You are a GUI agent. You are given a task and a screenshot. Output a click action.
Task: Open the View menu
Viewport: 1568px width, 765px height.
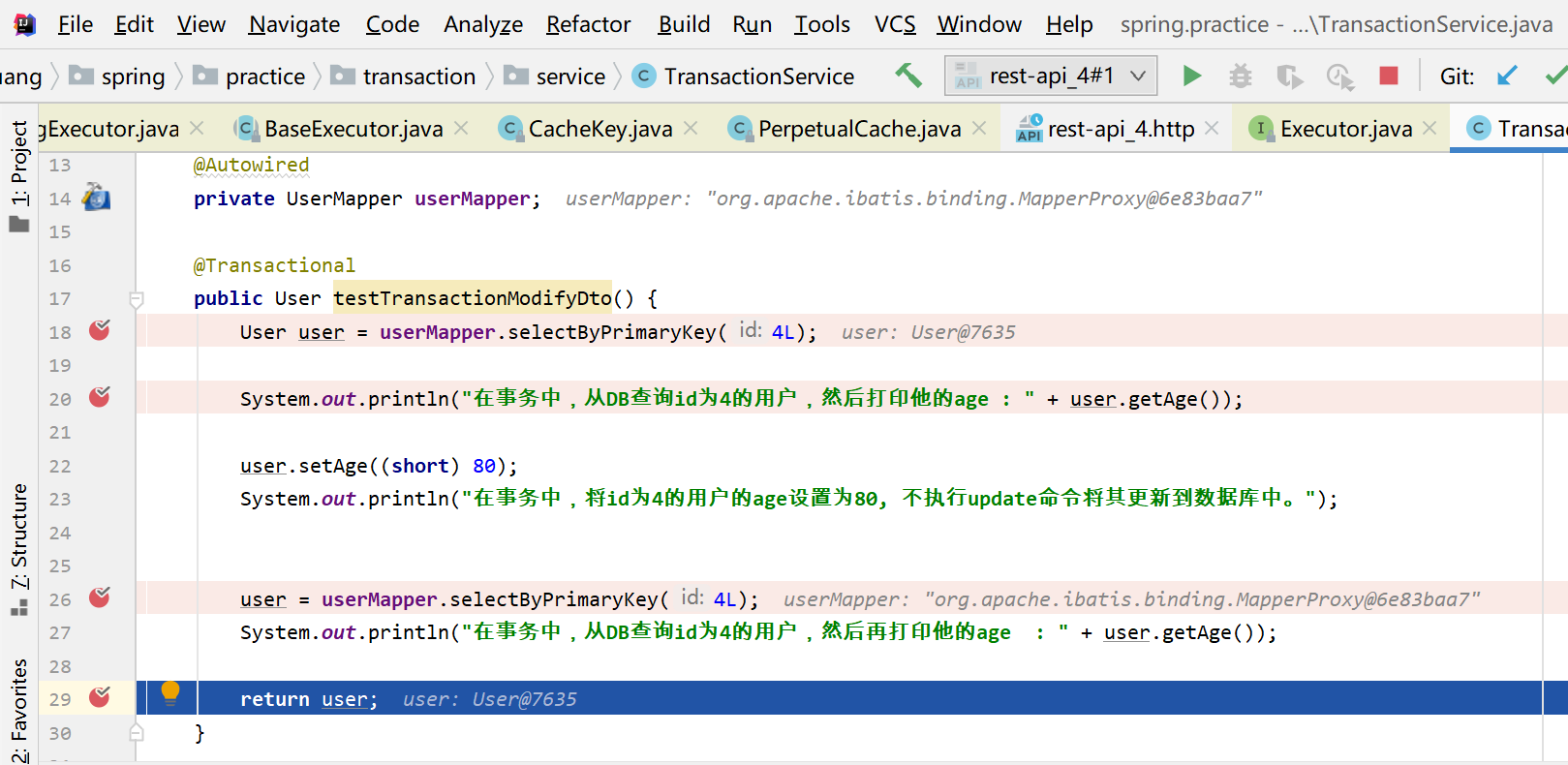[x=200, y=24]
